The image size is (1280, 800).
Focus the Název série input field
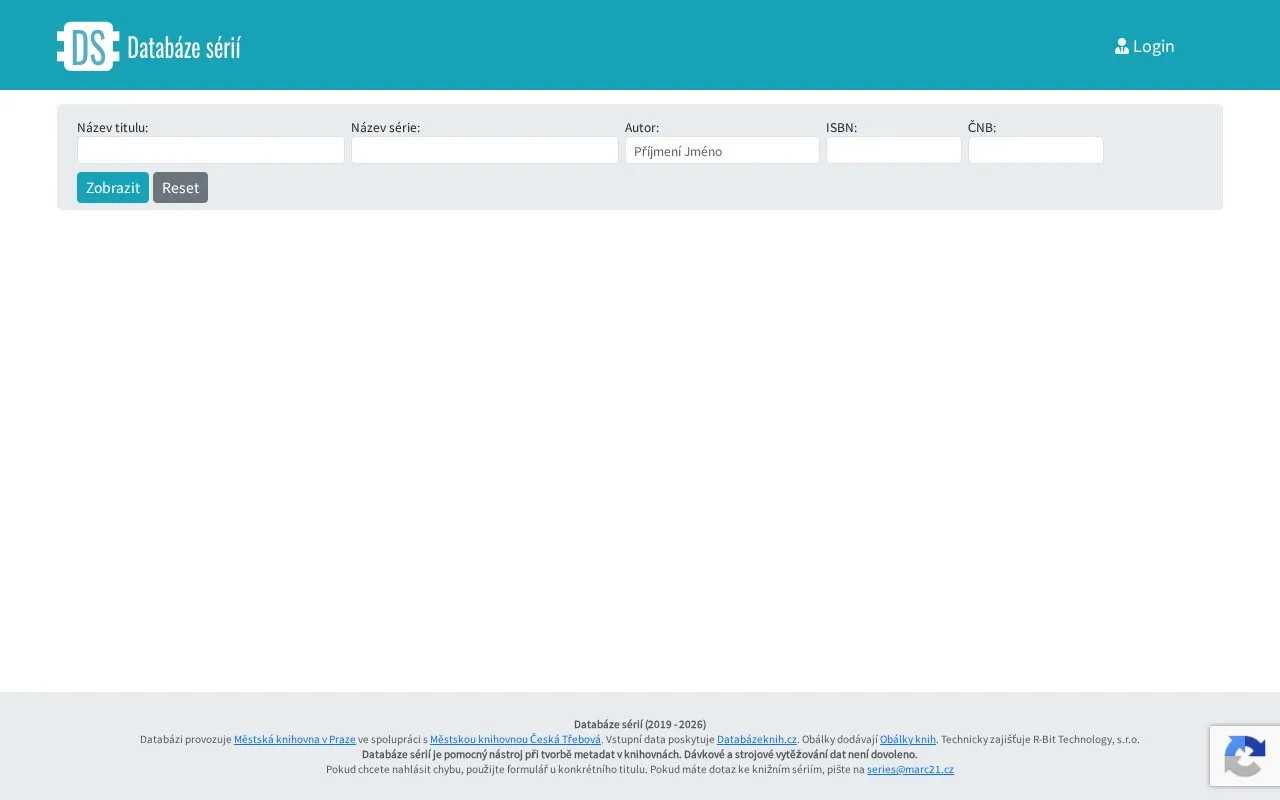click(x=485, y=150)
